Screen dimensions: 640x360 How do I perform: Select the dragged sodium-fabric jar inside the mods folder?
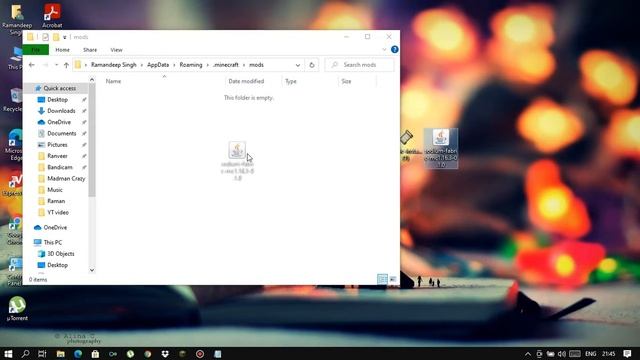pyautogui.click(x=238, y=161)
